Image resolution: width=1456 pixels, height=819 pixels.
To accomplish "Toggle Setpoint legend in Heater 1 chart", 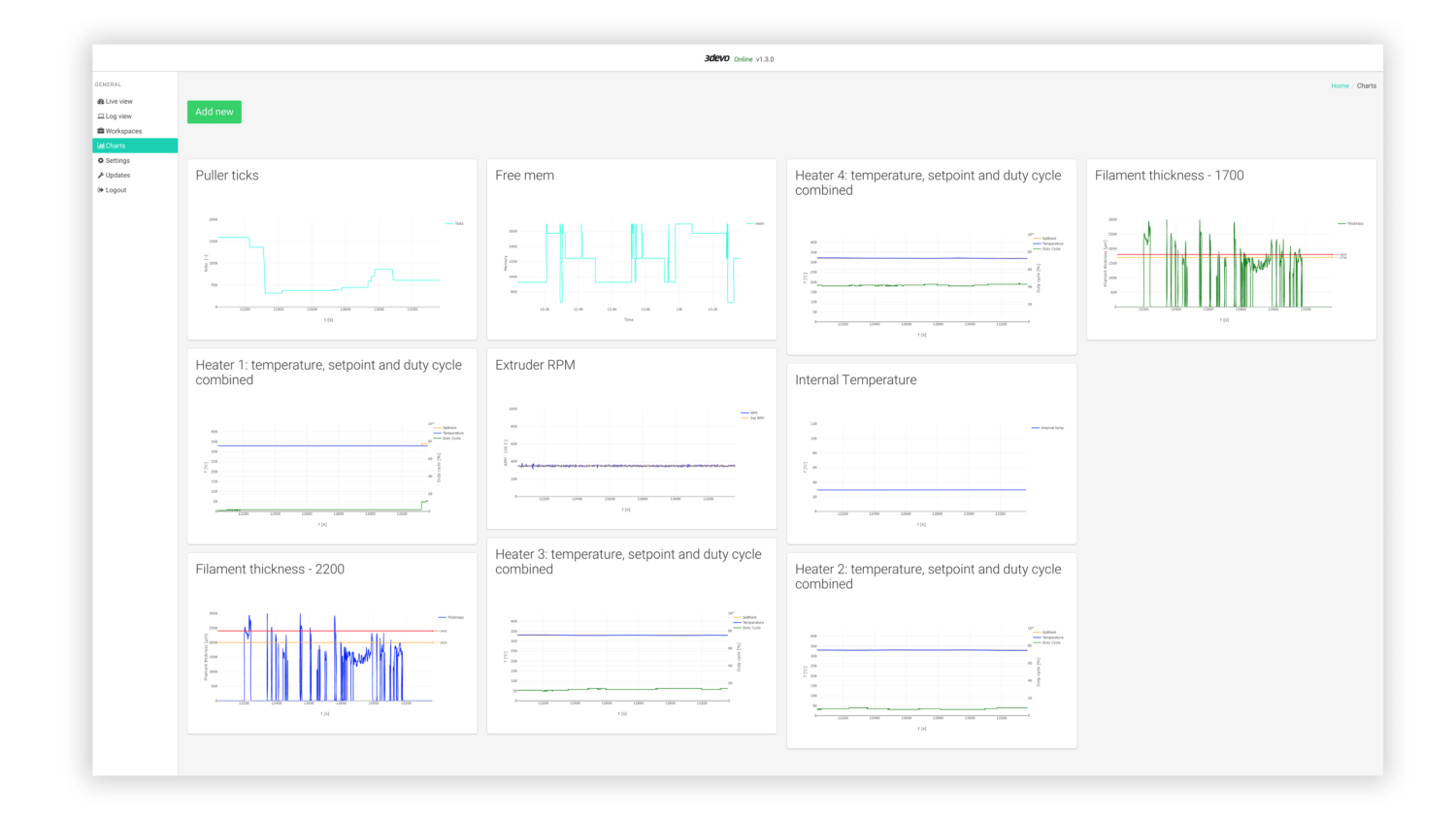I will click(446, 427).
